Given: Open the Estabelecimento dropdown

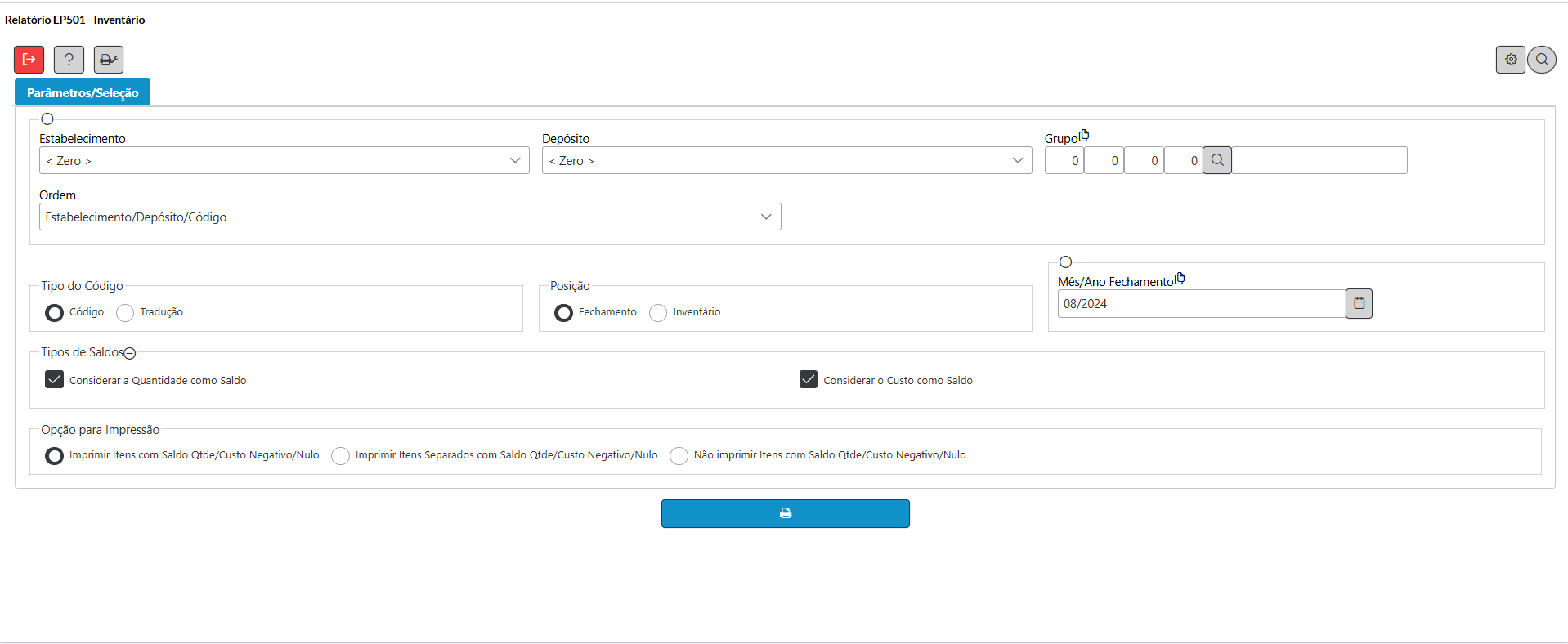Looking at the screenshot, I should 284,161.
